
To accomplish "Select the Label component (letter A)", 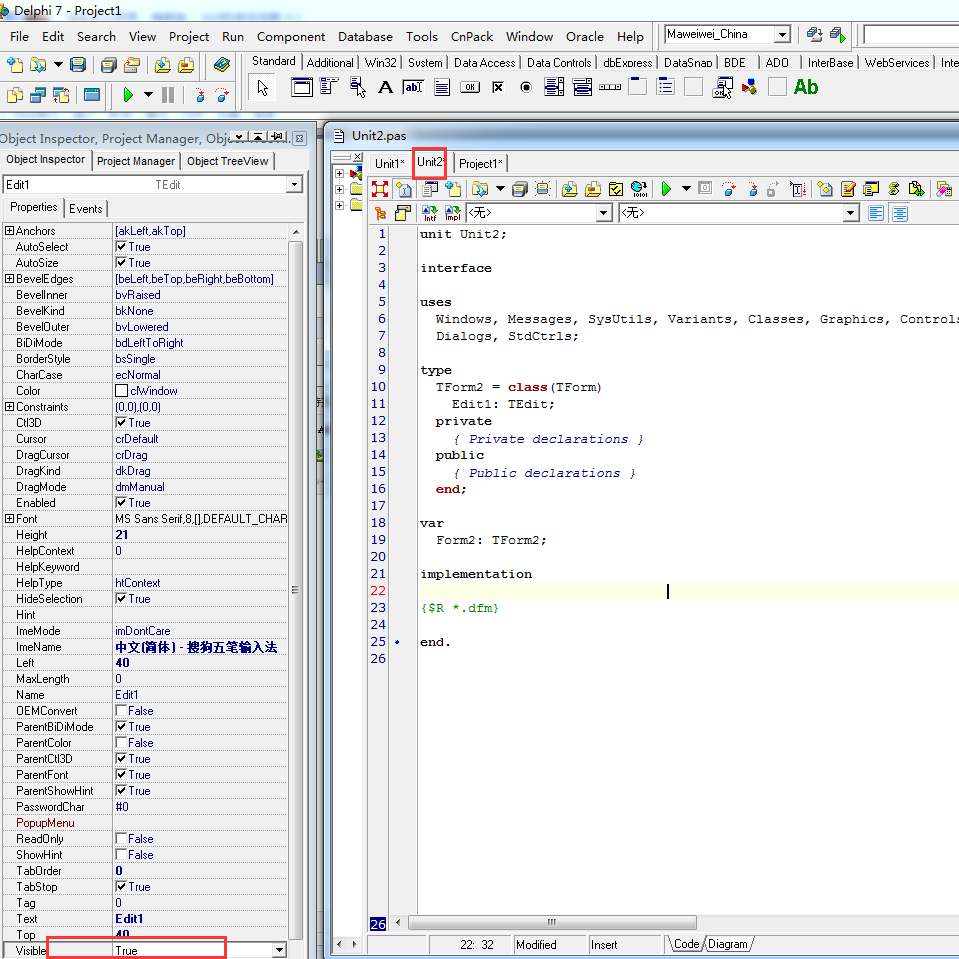I will 385,87.
